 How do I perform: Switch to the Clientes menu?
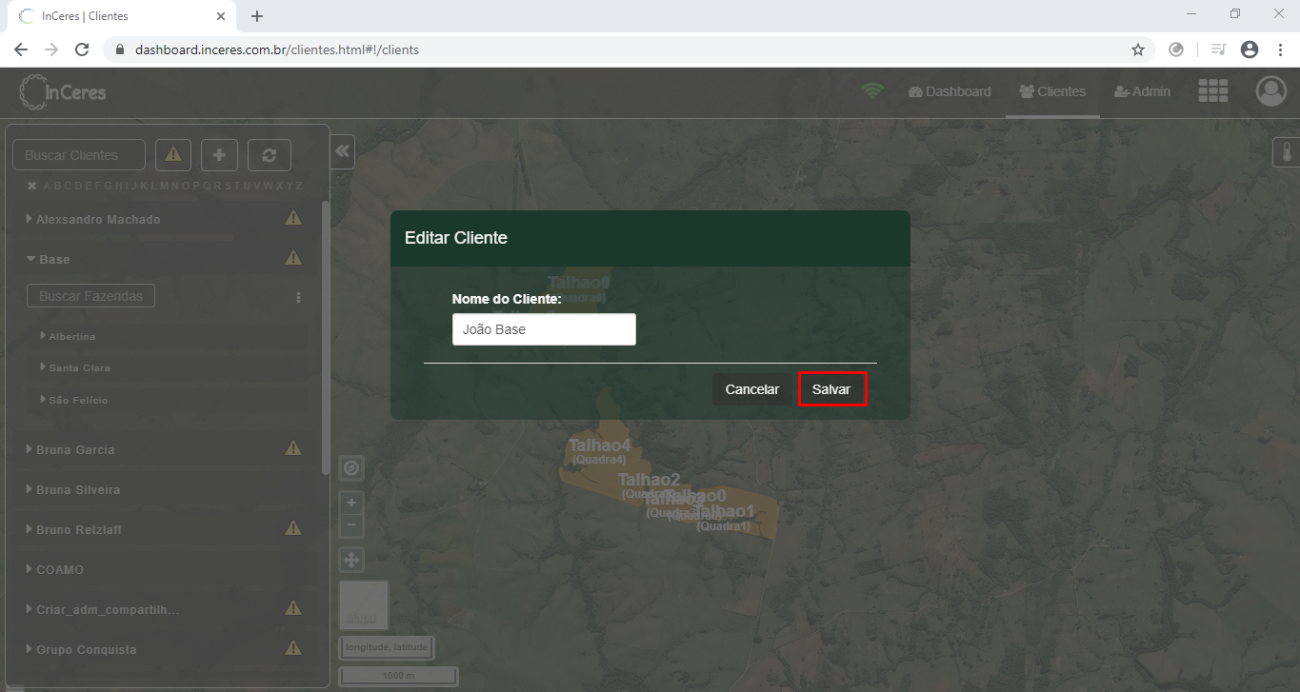tap(1052, 91)
